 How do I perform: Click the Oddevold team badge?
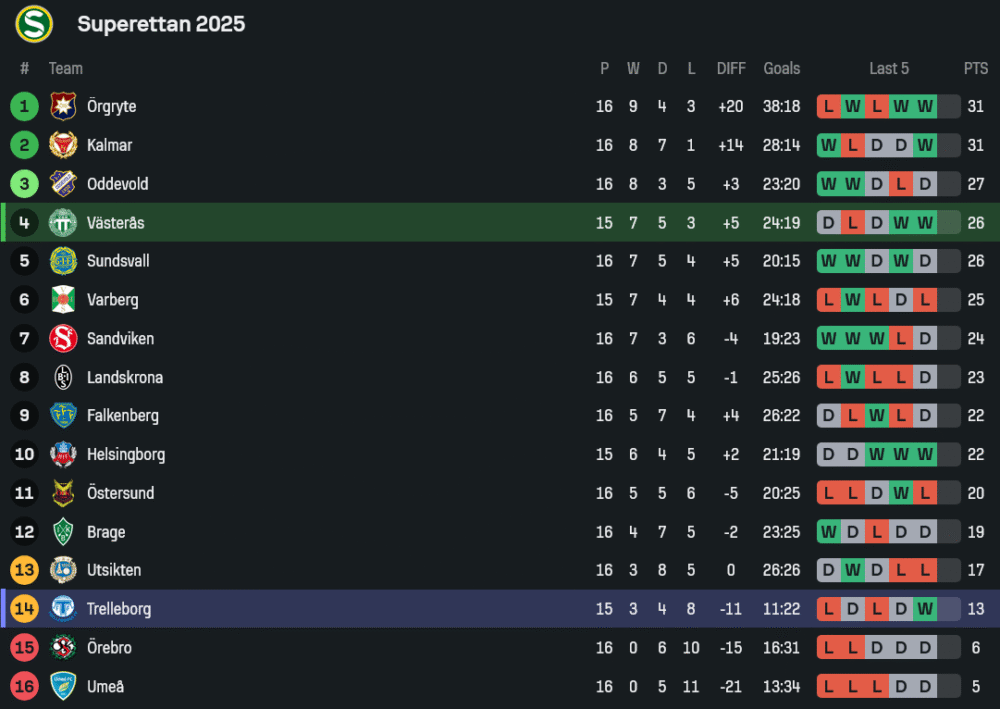63,184
